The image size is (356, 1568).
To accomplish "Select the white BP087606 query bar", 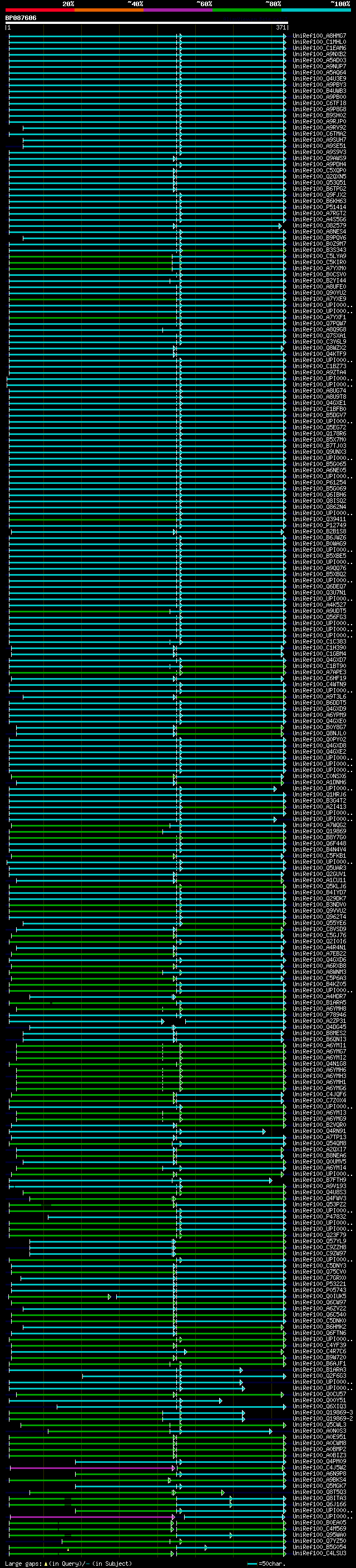I will [147, 23].
